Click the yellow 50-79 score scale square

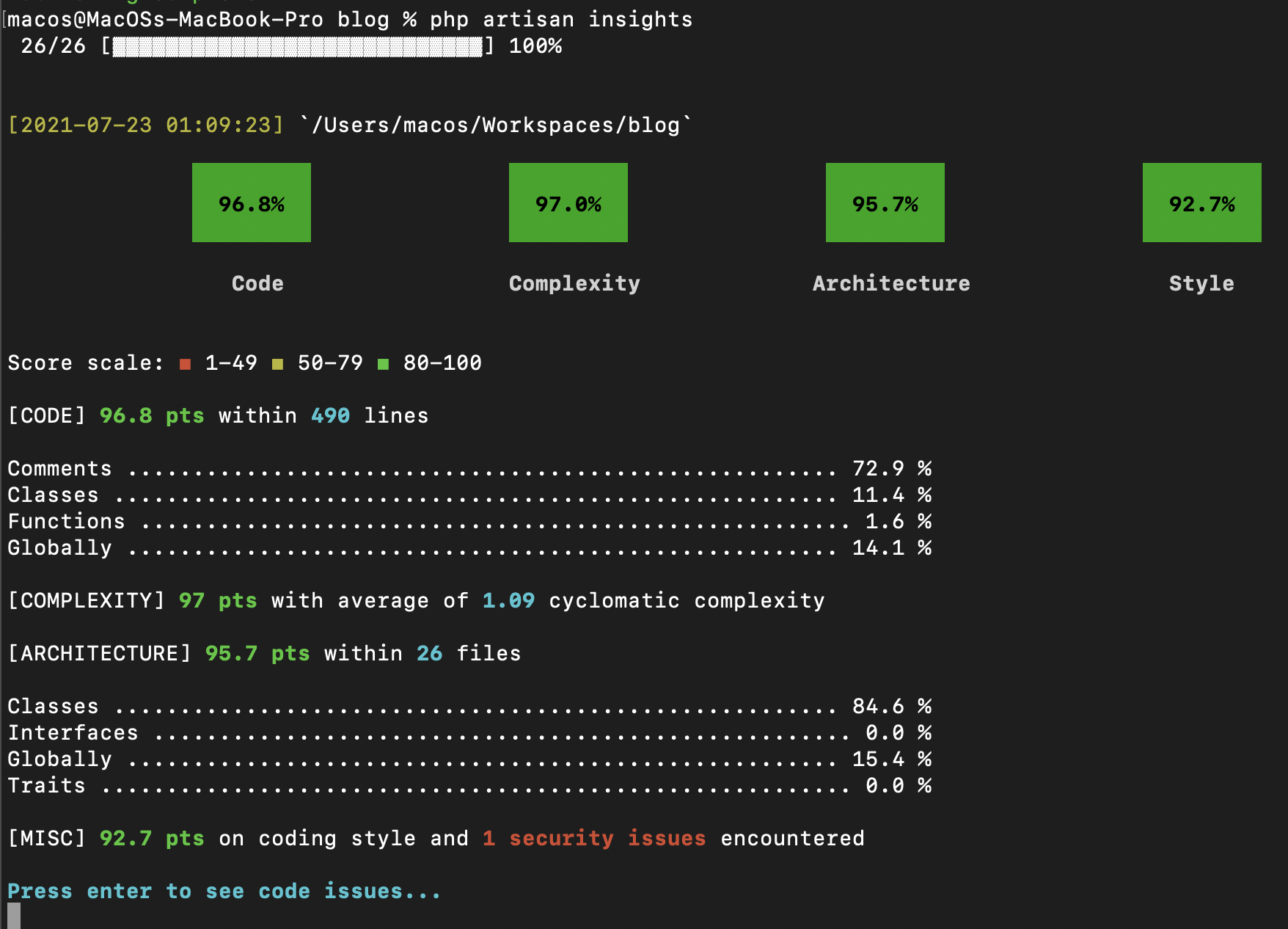(279, 363)
